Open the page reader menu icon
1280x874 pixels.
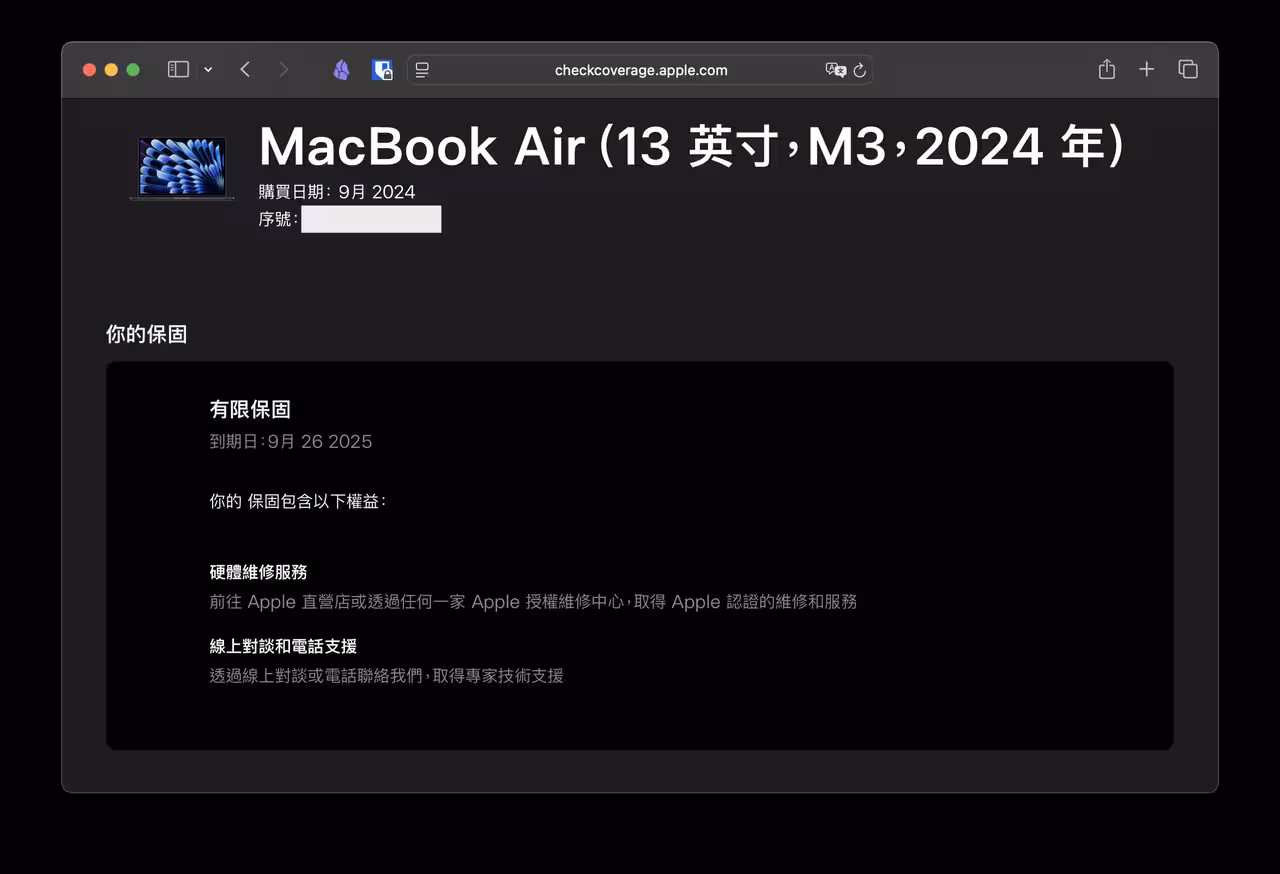(422, 70)
